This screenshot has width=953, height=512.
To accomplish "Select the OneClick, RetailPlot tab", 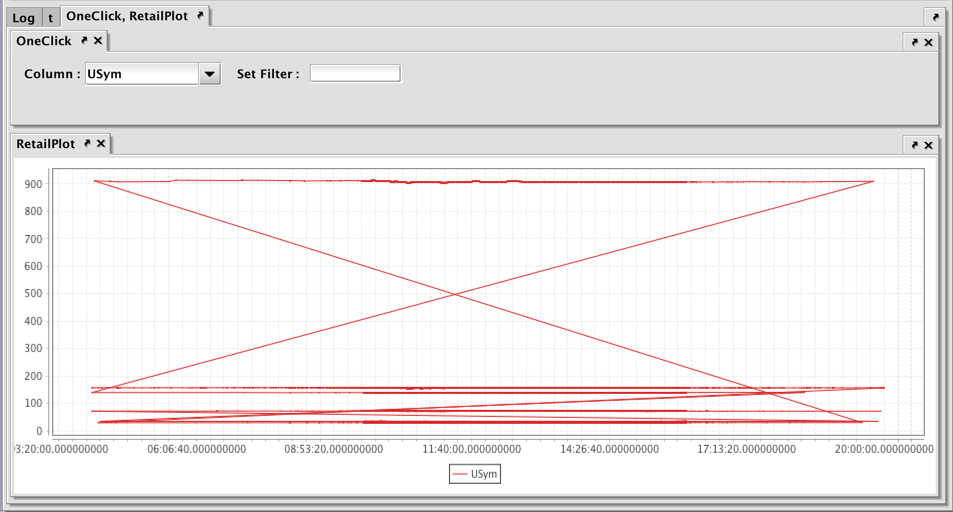I will 127,16.
